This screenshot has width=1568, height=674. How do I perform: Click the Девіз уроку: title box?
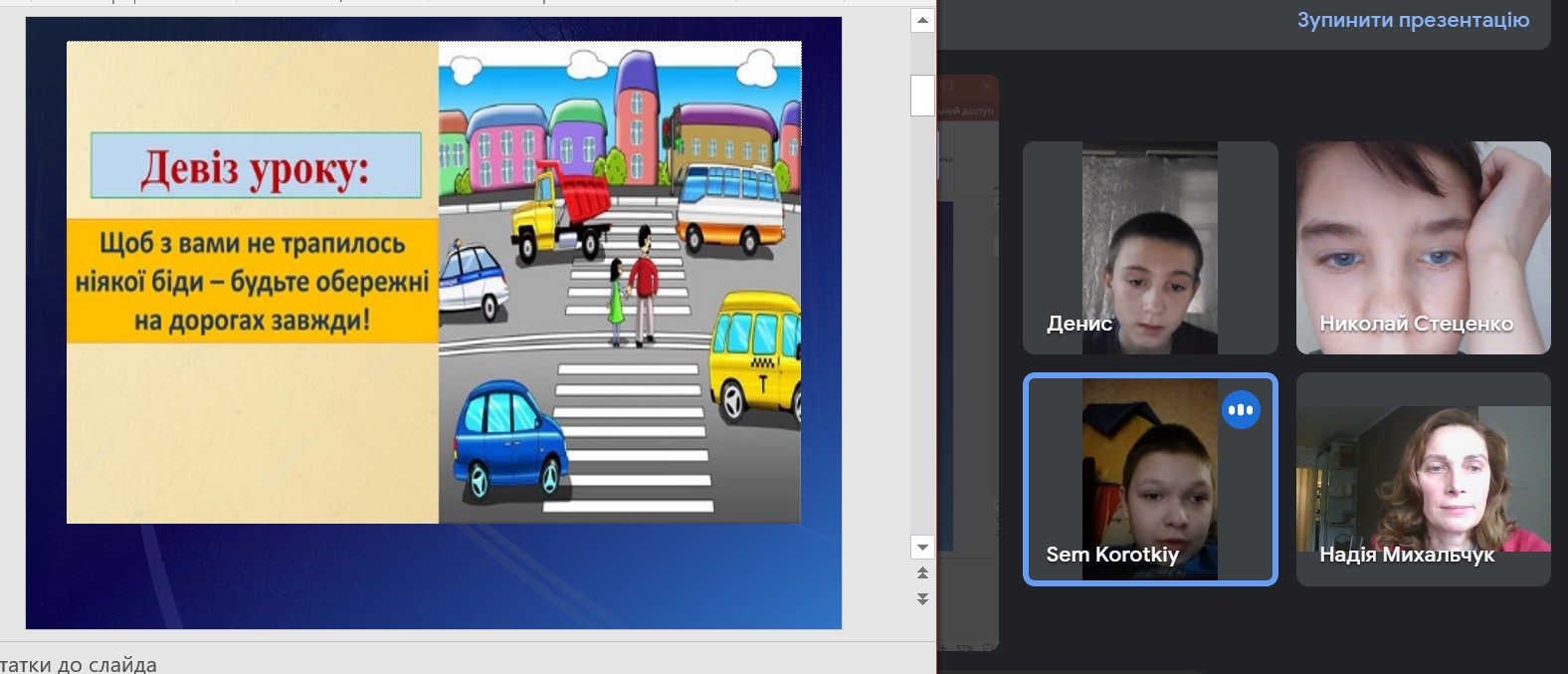click(256, 165)
